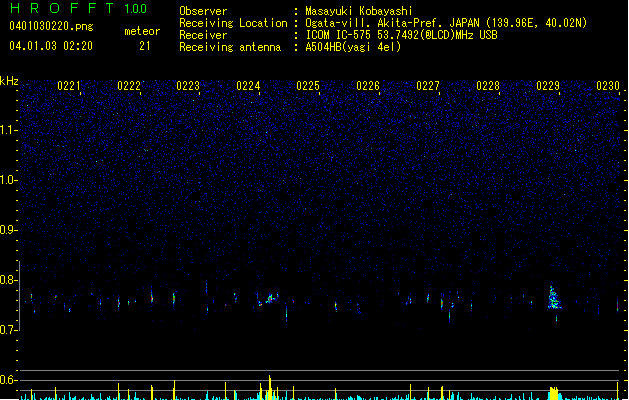Viewport: 629px width, 400px height.
Task: Click the 0229 time marker
Action: pos(548,86)
